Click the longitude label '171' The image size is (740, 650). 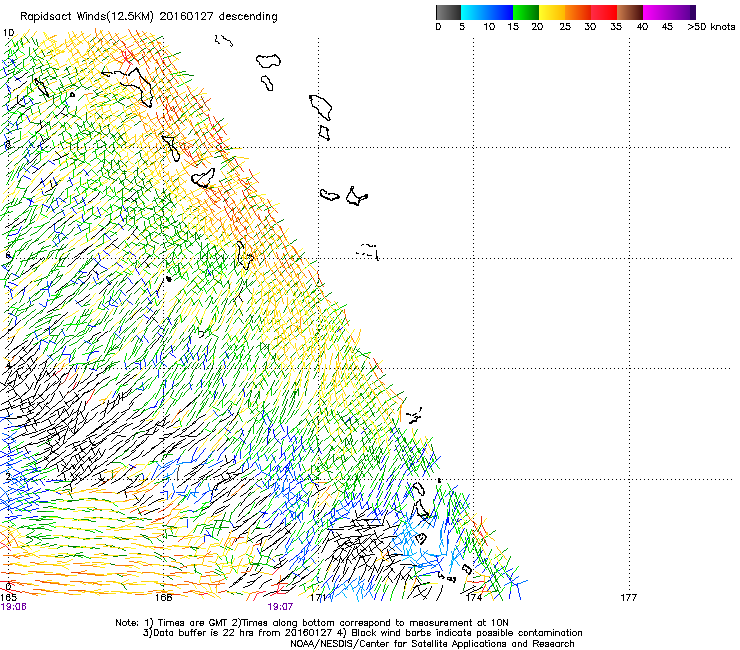click(319, 598)
